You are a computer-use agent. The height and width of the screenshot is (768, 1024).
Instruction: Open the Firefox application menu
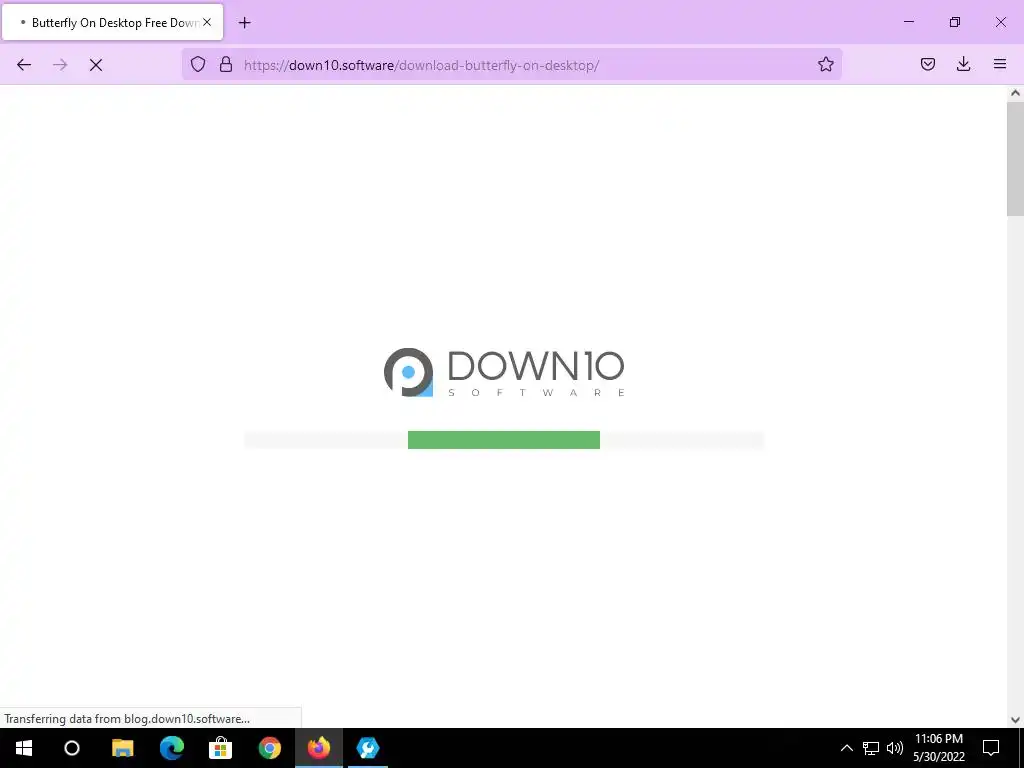click(x=1000, y=64)
